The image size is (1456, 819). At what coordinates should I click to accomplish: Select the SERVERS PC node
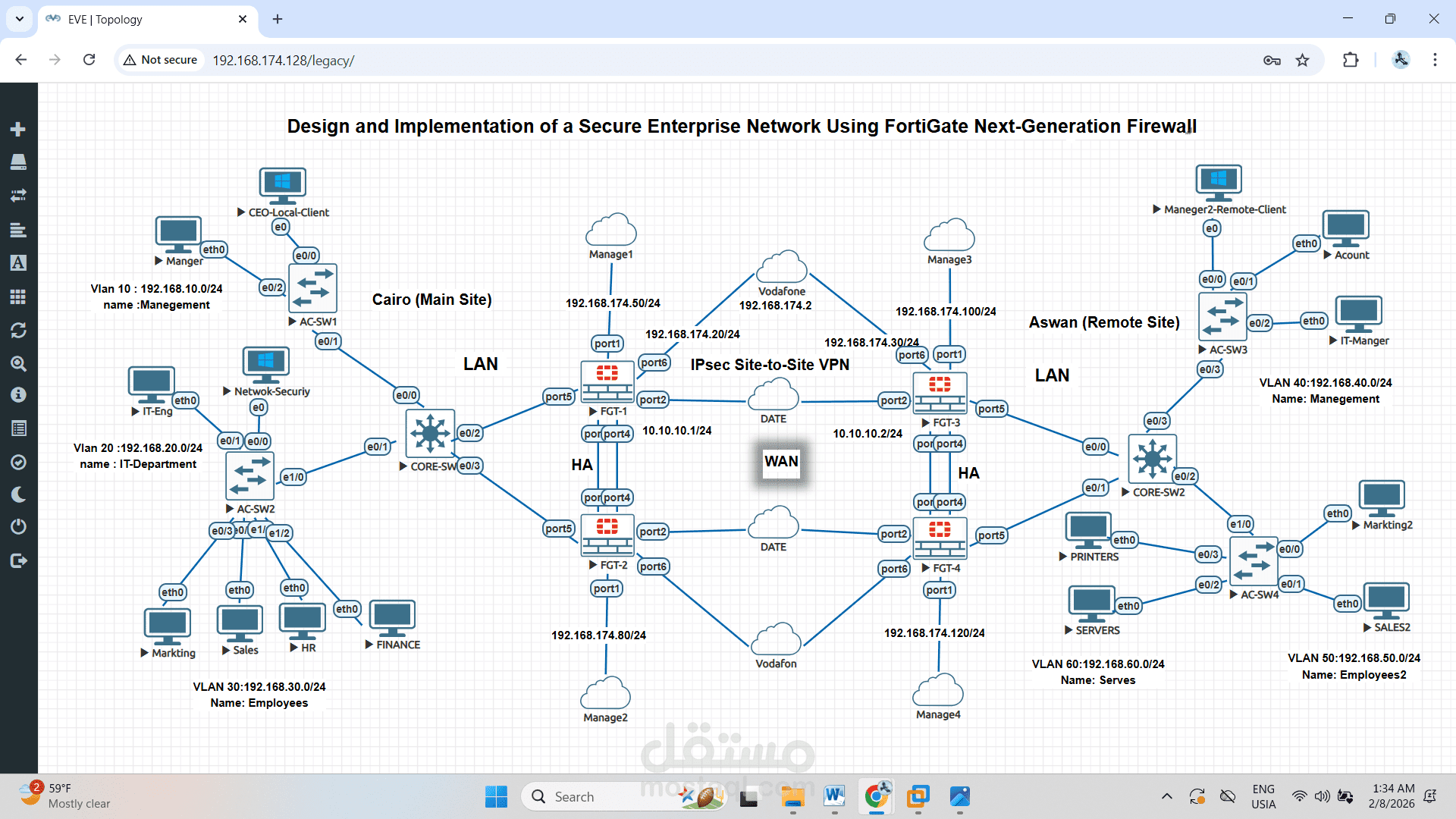pos(1091,604)
